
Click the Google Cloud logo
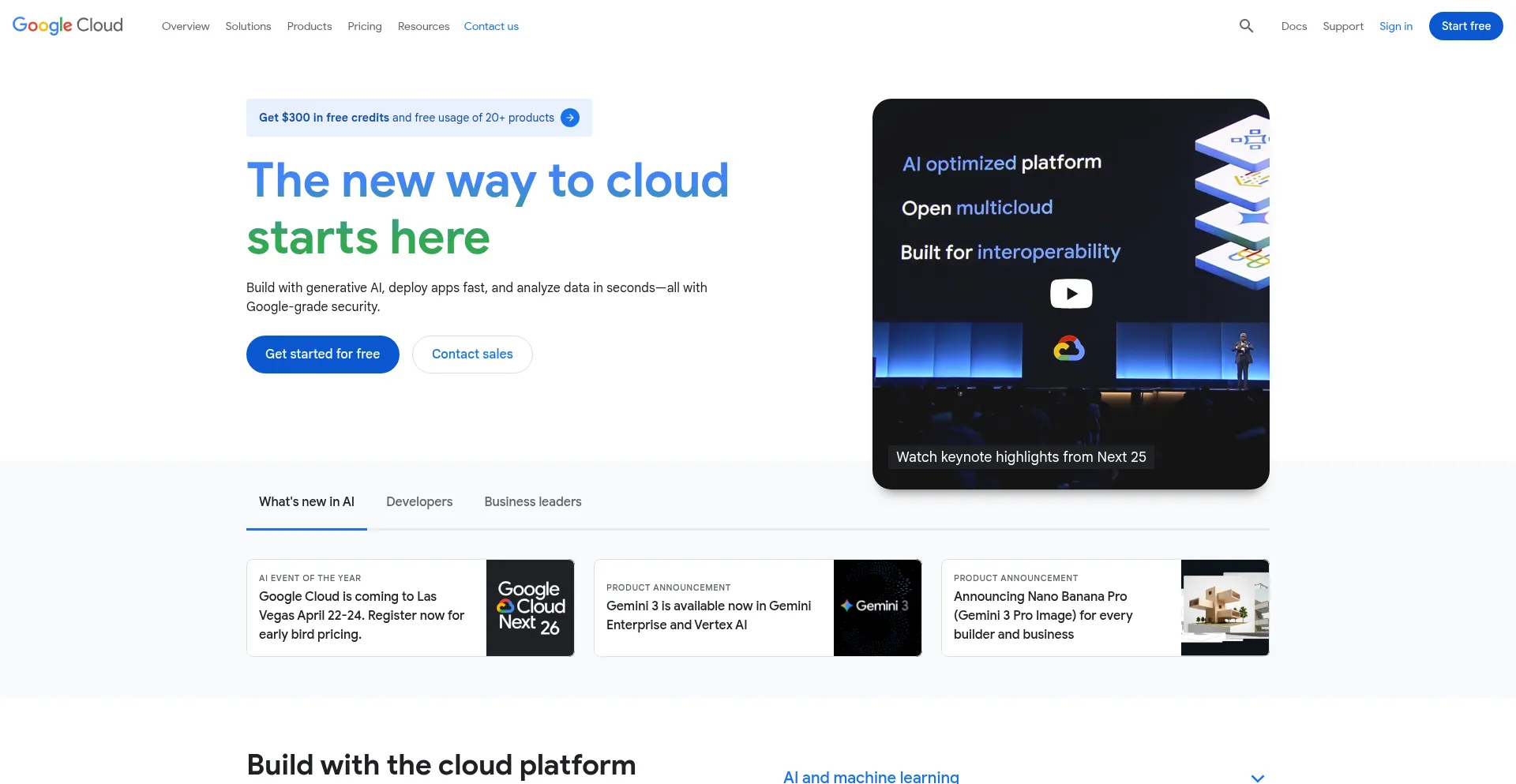pyautogui.click(x=67, y=25)
